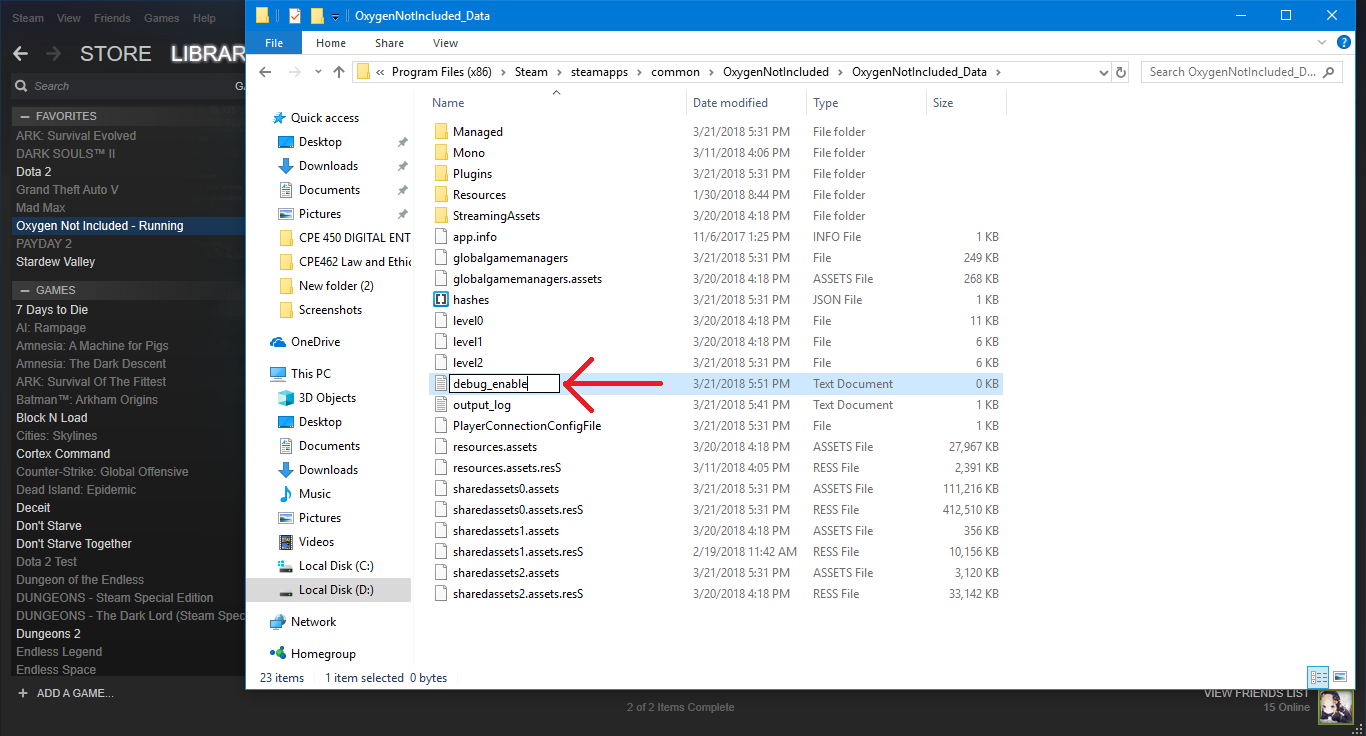The image size is (1366, 736).
Task: Click the debug_enable rename text box
Action: pos(504,384)
